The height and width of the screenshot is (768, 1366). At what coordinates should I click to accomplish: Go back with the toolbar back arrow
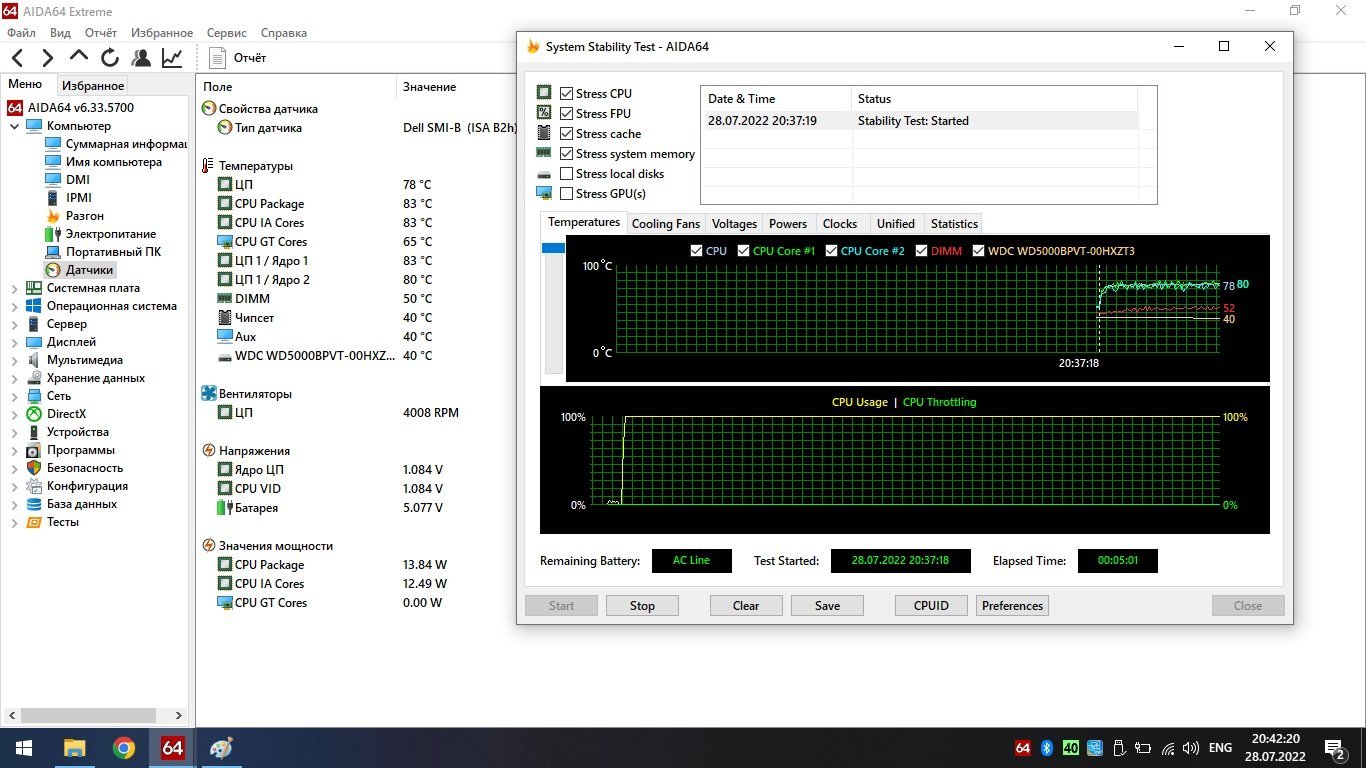coord(18,58)
